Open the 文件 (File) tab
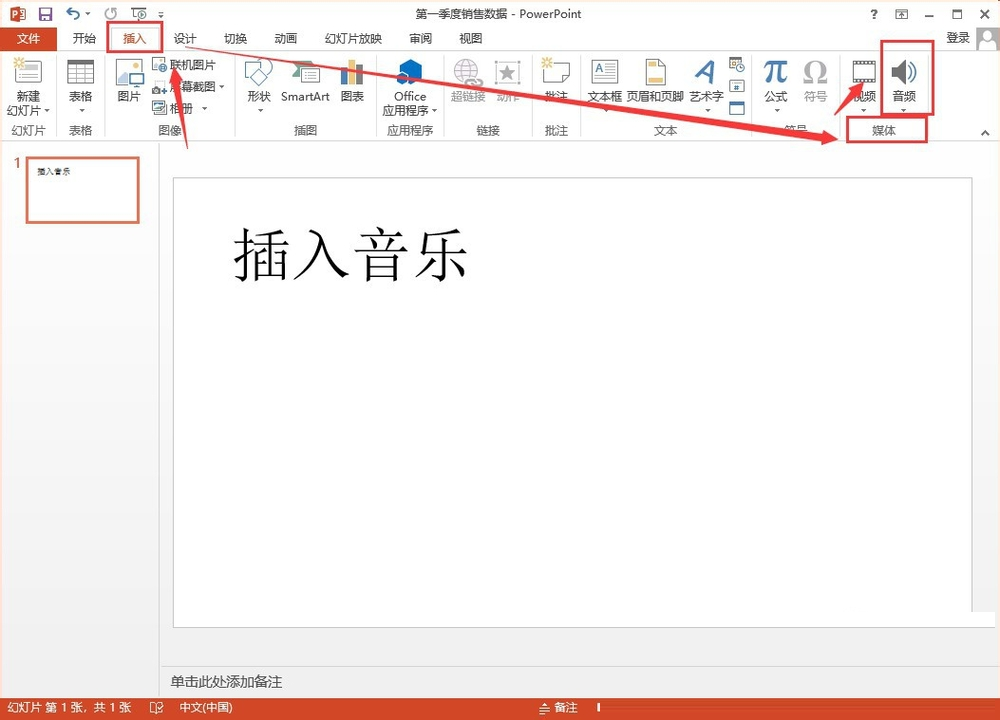 coord(29,38)
